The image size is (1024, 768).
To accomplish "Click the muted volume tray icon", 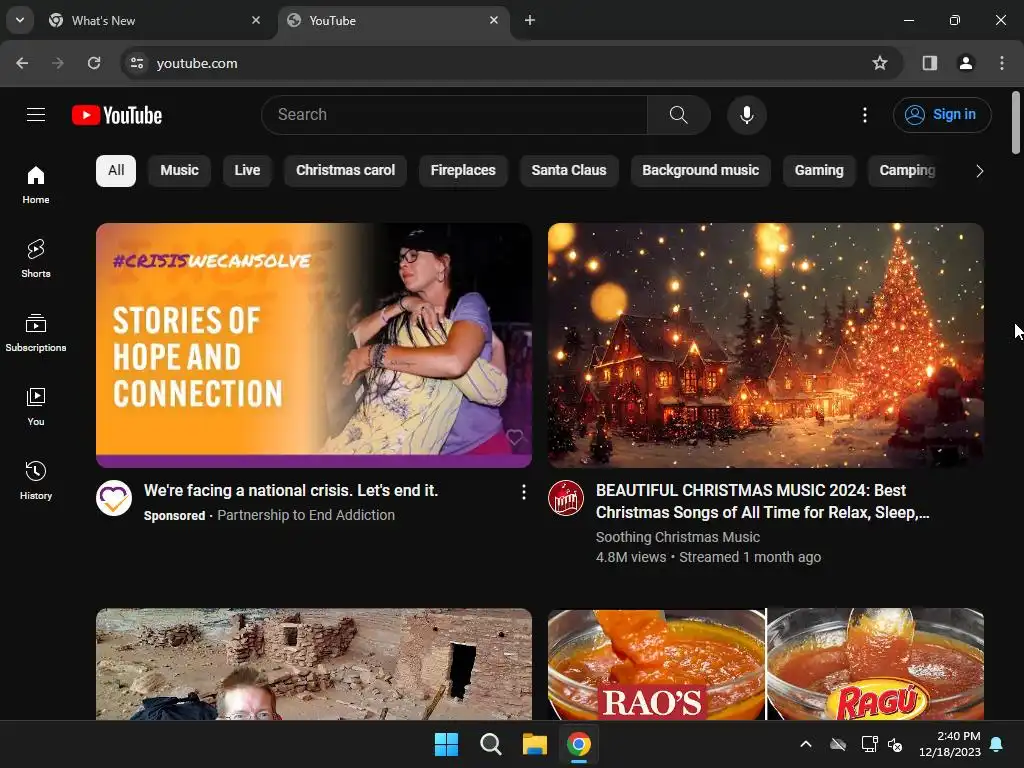I will click(895, 744).
